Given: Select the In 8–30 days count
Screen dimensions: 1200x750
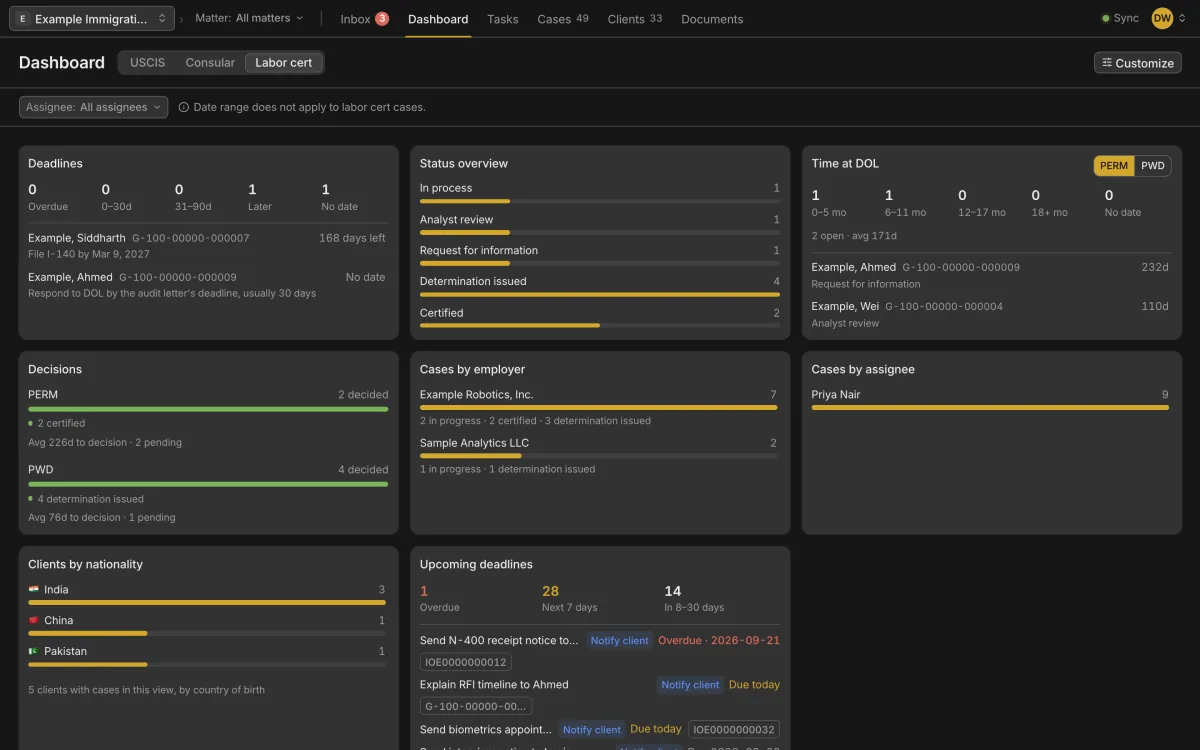Looking at the screenshot, I should point(694,598).
